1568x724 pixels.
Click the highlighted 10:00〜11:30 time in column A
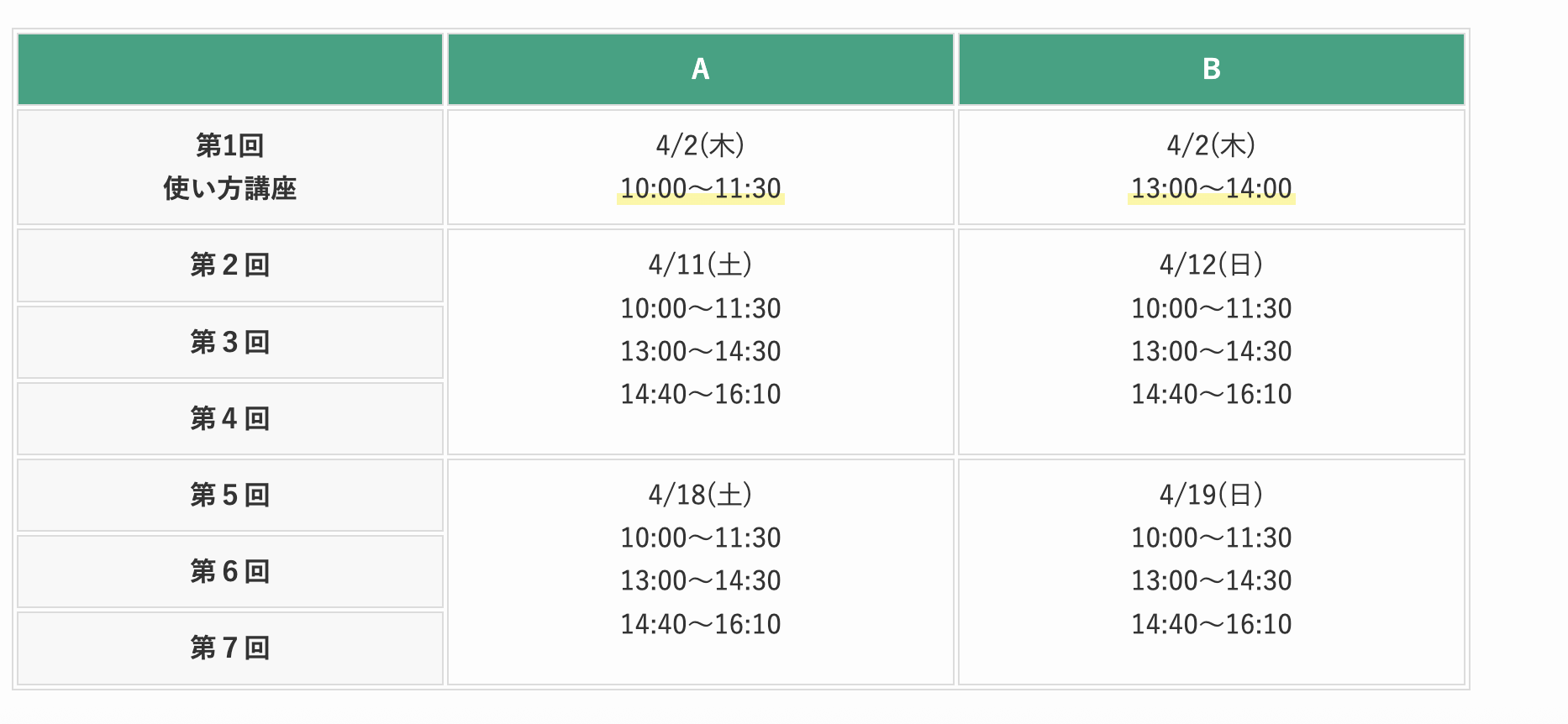tap(700, 188)
